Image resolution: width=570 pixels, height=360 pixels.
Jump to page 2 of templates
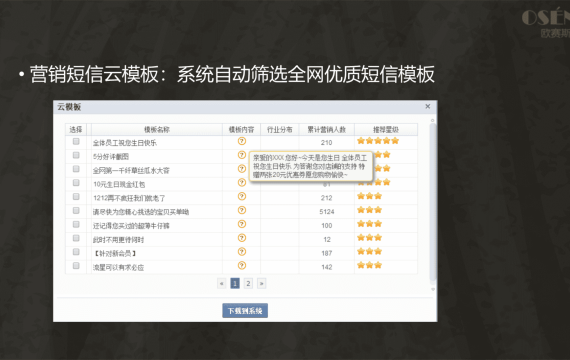click(x=248, y=283)
